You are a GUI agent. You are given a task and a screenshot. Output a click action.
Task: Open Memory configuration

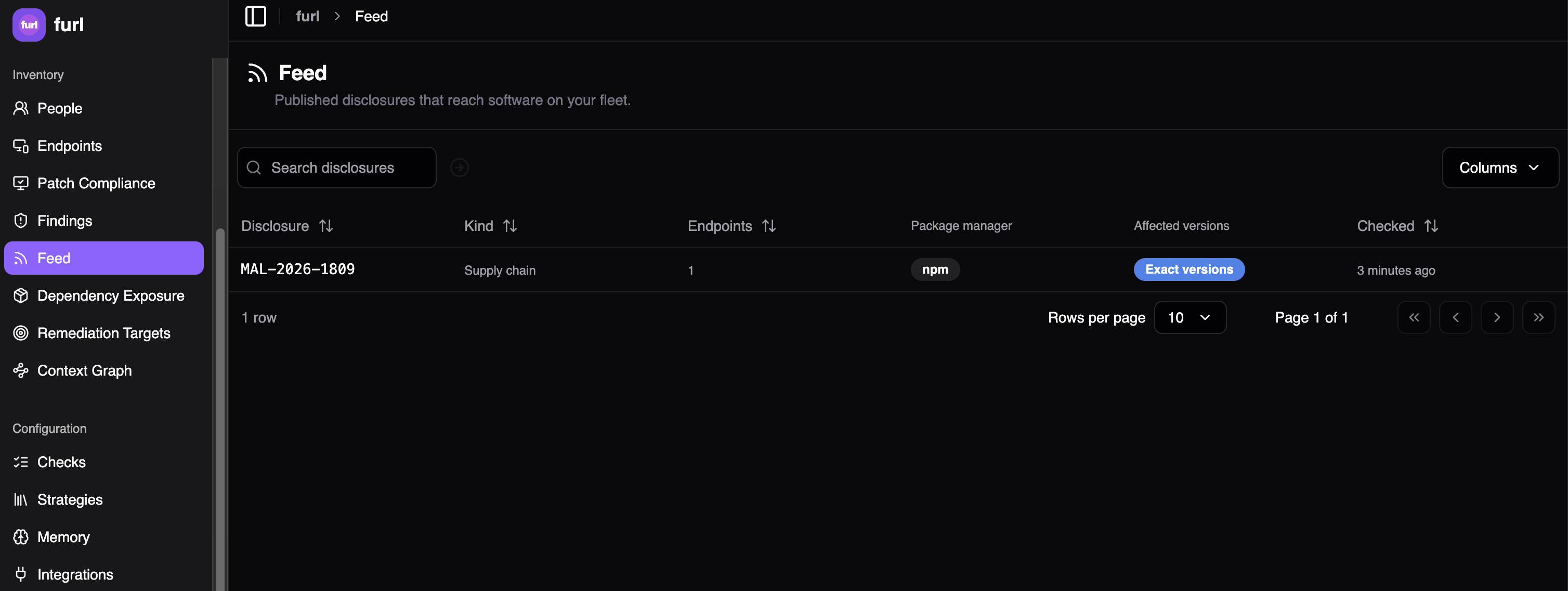pos(103,537)
